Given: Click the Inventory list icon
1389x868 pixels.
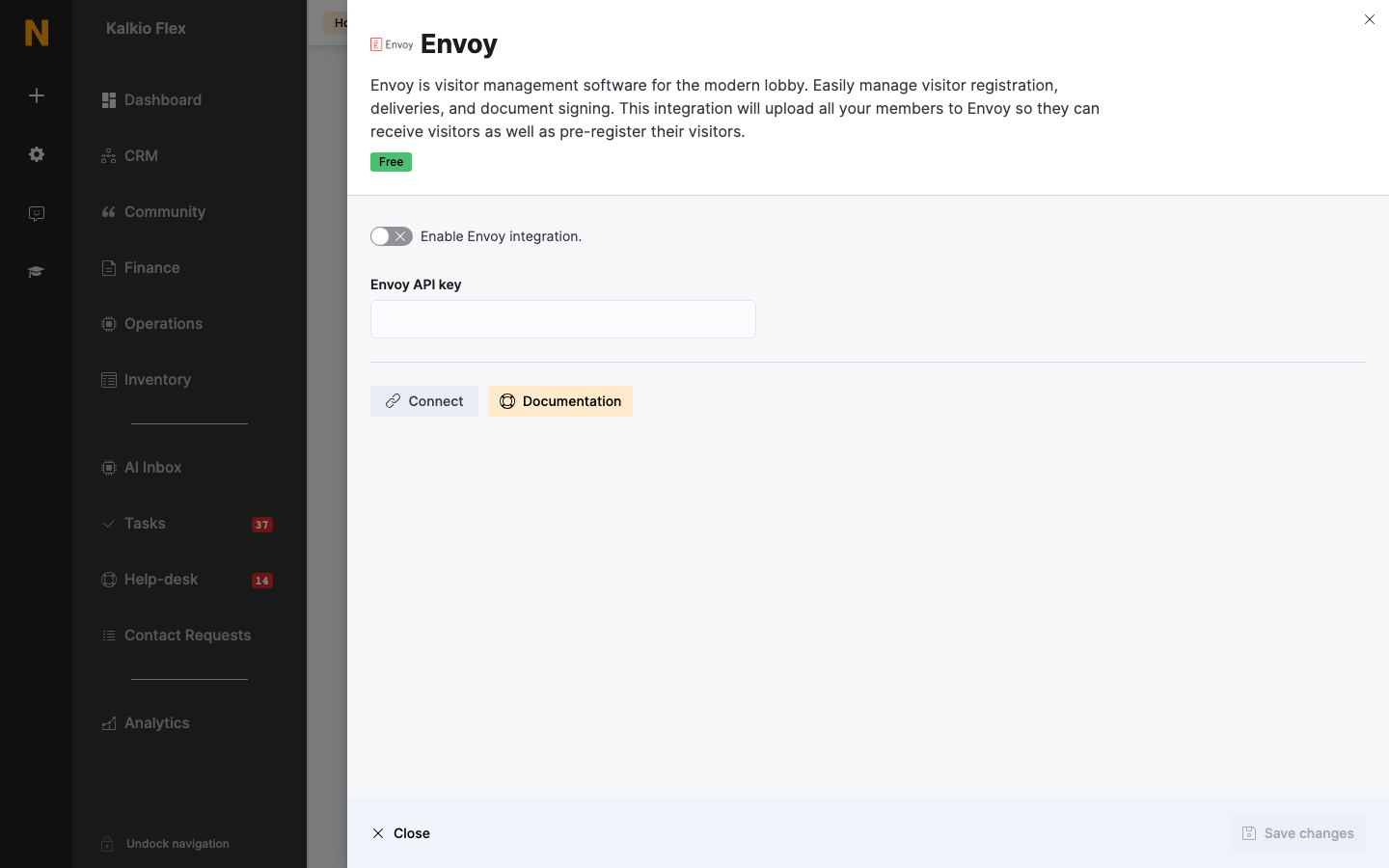Looking at the screenshot, I should point(109,380).
